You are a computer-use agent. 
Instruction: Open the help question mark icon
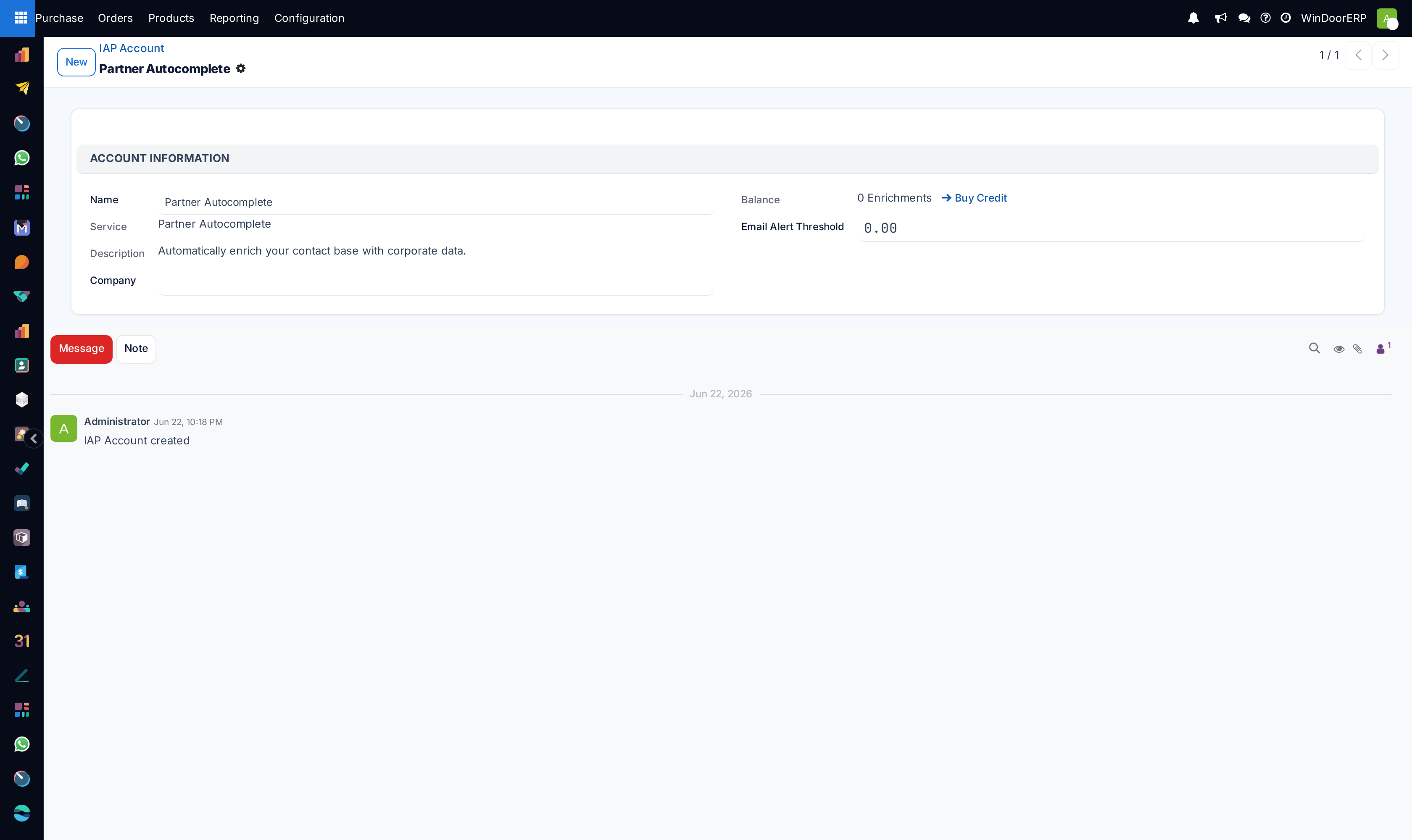tap(1265, 18)
